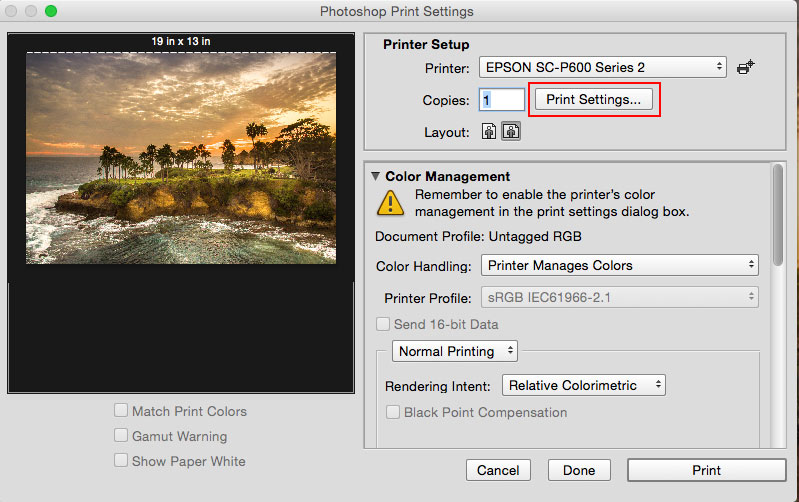The image size is (799, 502).
Task: Select the landscape layout orientation icon
Action: pyautogui.click(x=511, y=131)
